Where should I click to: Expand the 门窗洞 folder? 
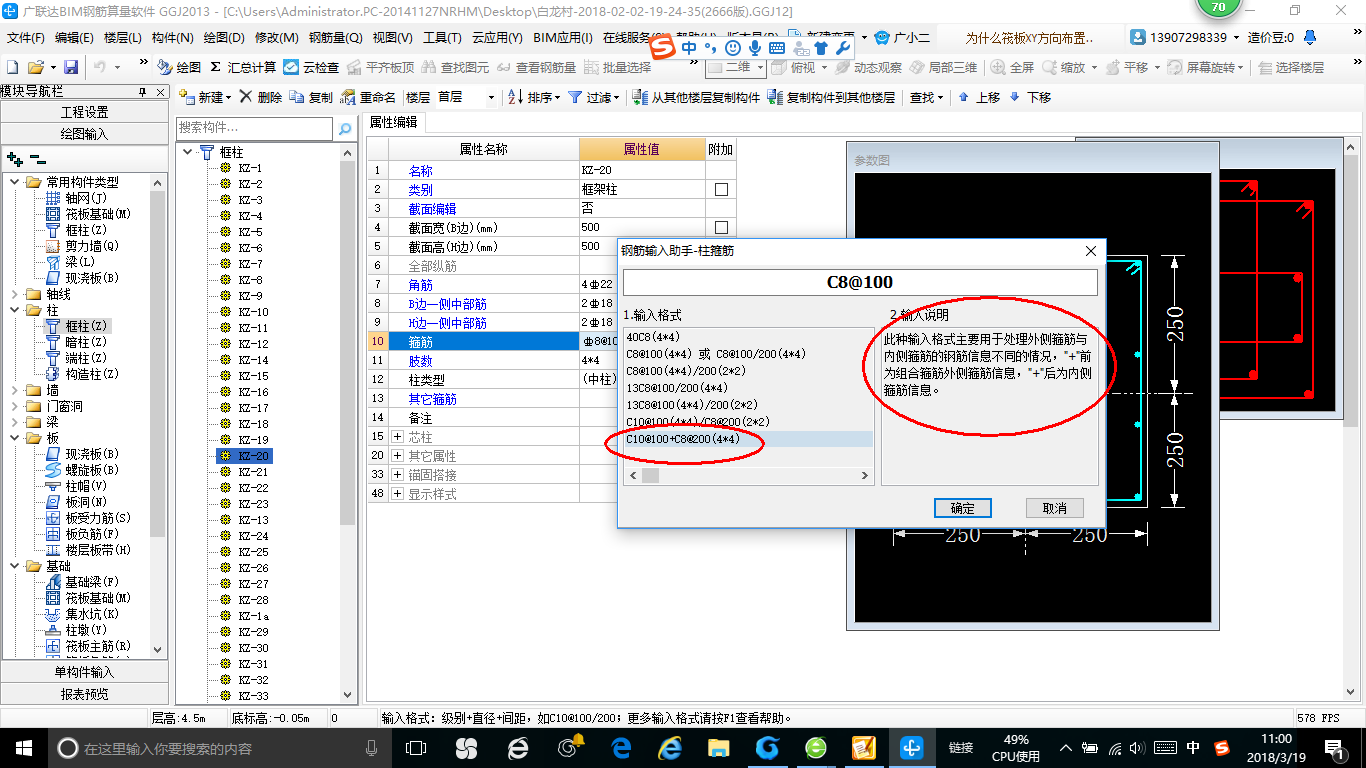coord(14,406)
